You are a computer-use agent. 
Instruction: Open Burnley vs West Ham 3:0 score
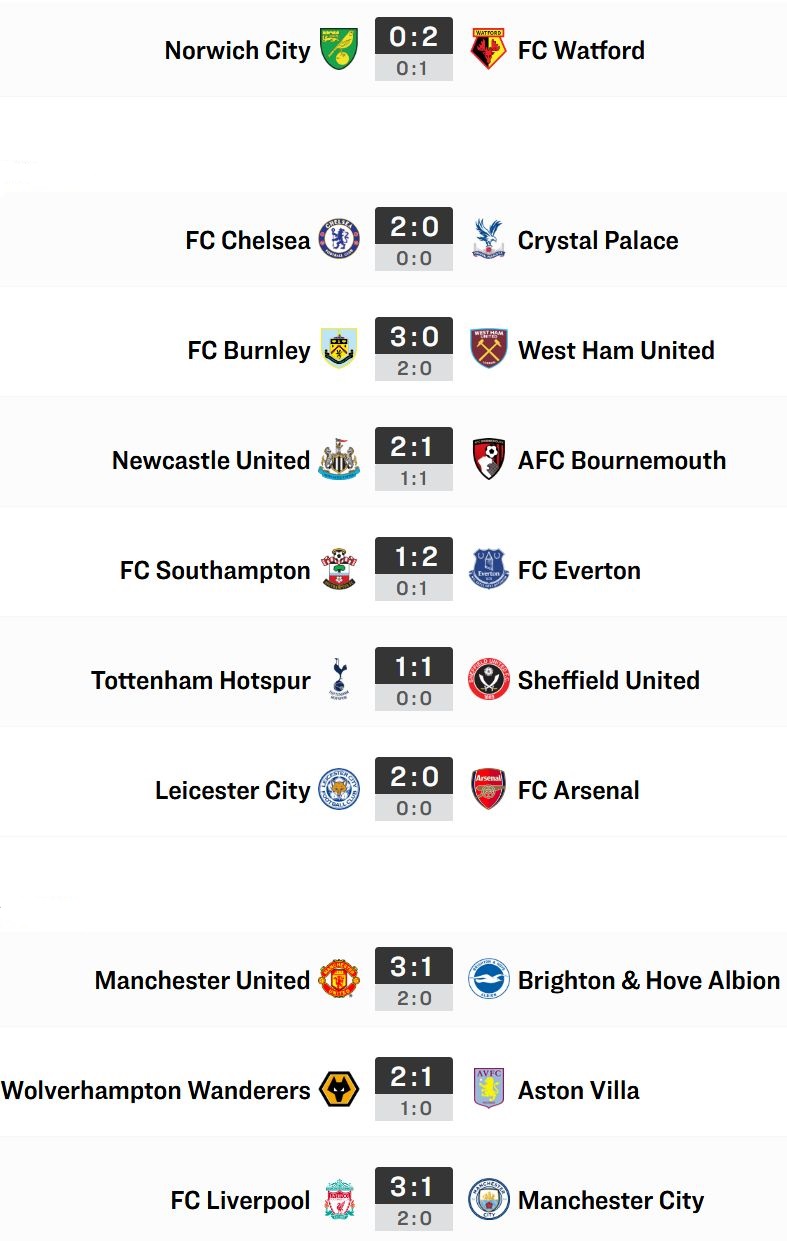tap(414, 337)
